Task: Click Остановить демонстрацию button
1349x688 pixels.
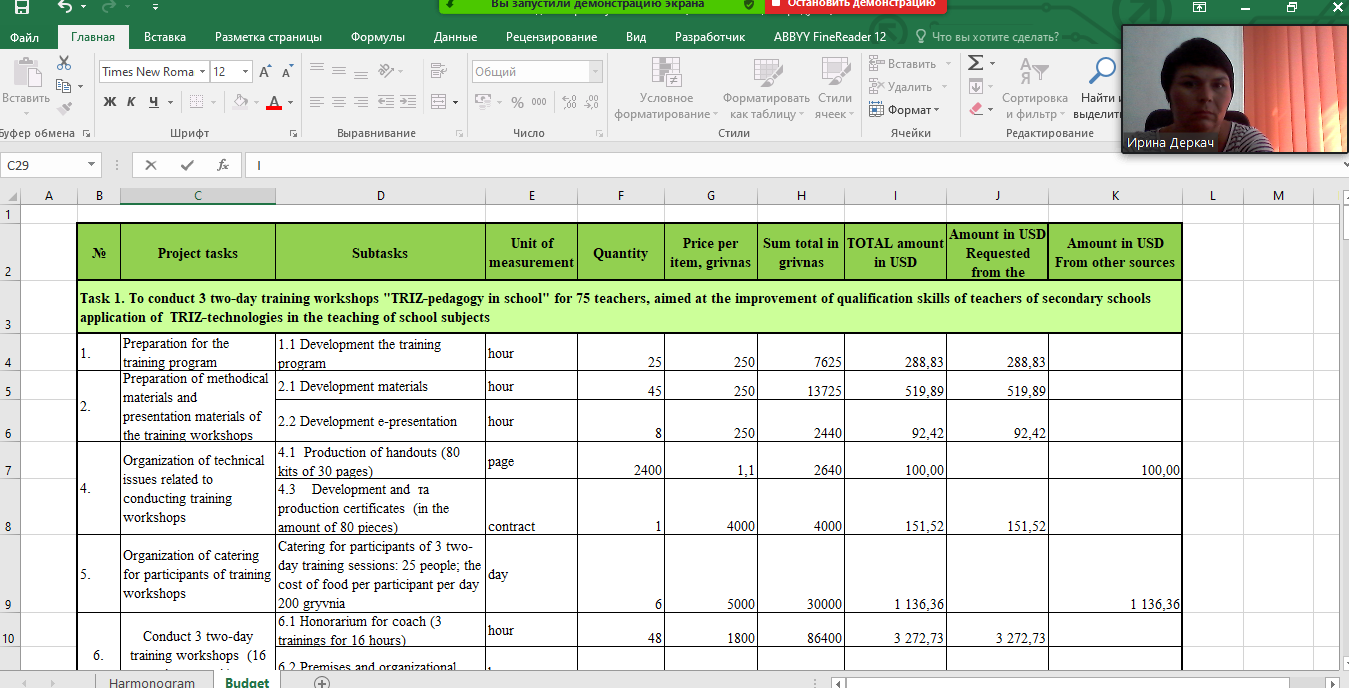Action: (x=856, y=5)
